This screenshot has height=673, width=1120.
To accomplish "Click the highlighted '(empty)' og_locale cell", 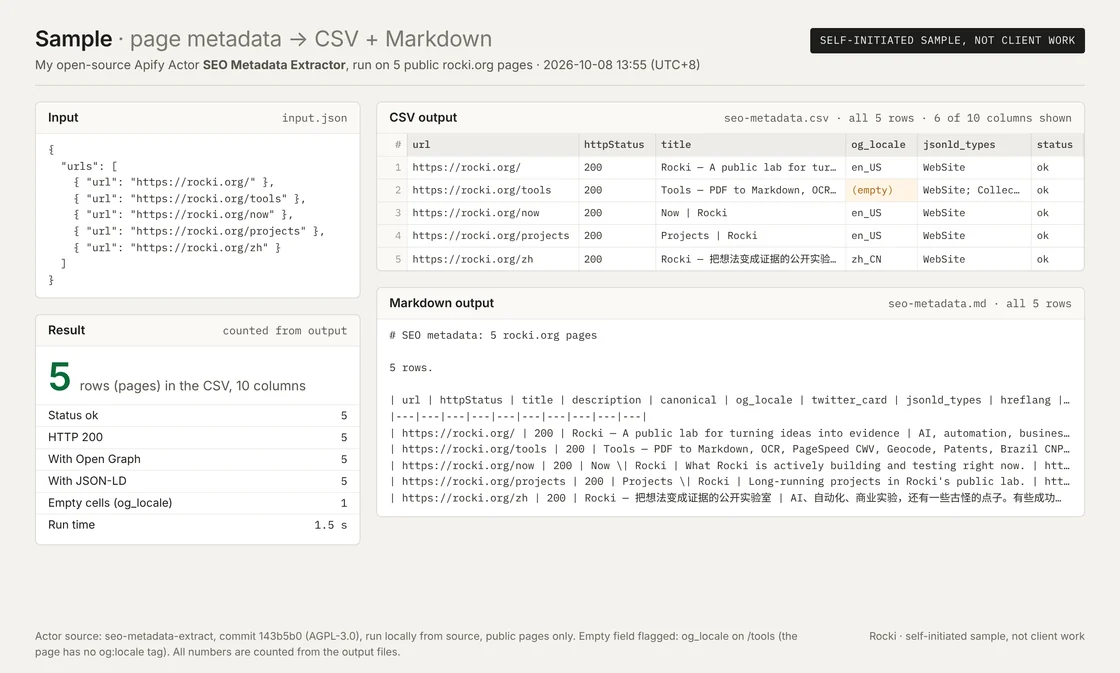I will point(881,190).
